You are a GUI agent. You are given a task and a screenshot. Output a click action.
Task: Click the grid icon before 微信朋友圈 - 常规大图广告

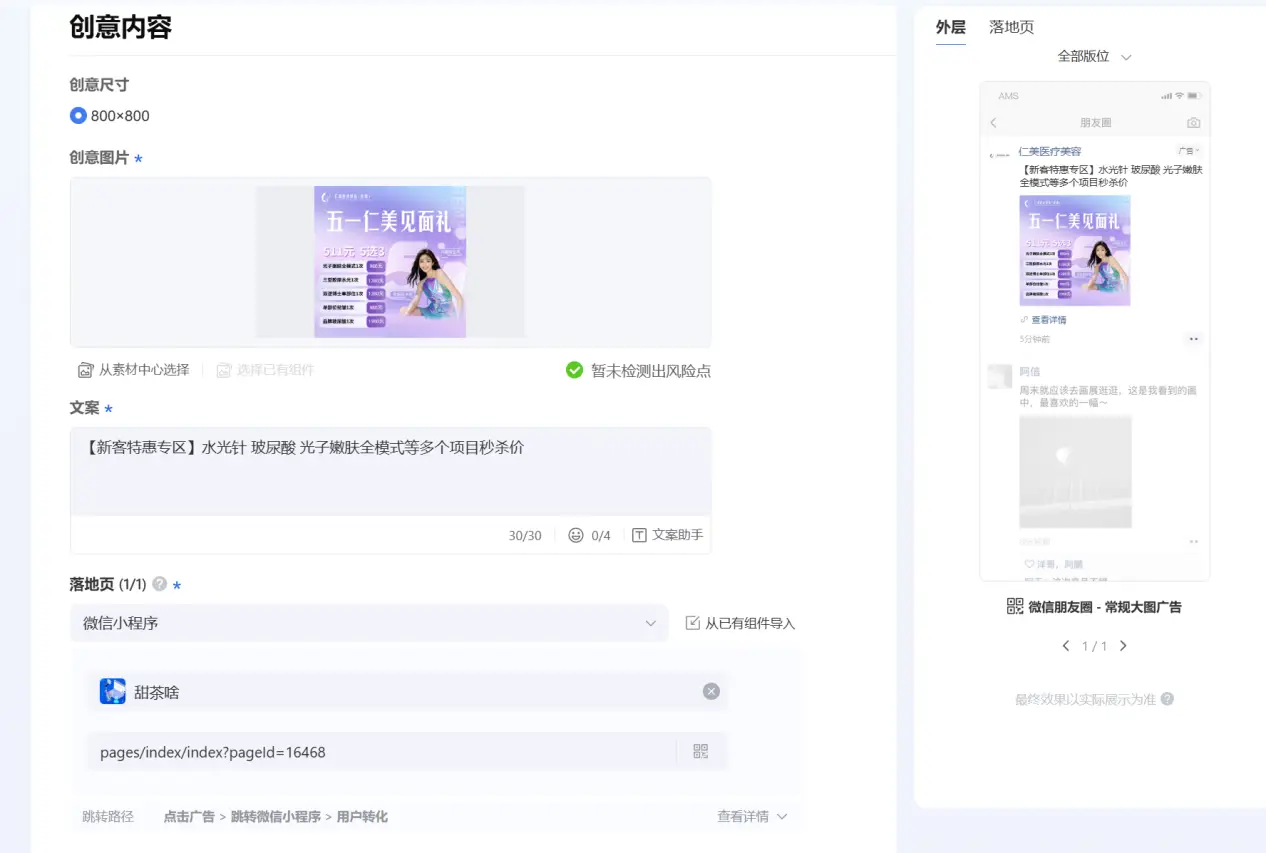tap(1013, 605)
